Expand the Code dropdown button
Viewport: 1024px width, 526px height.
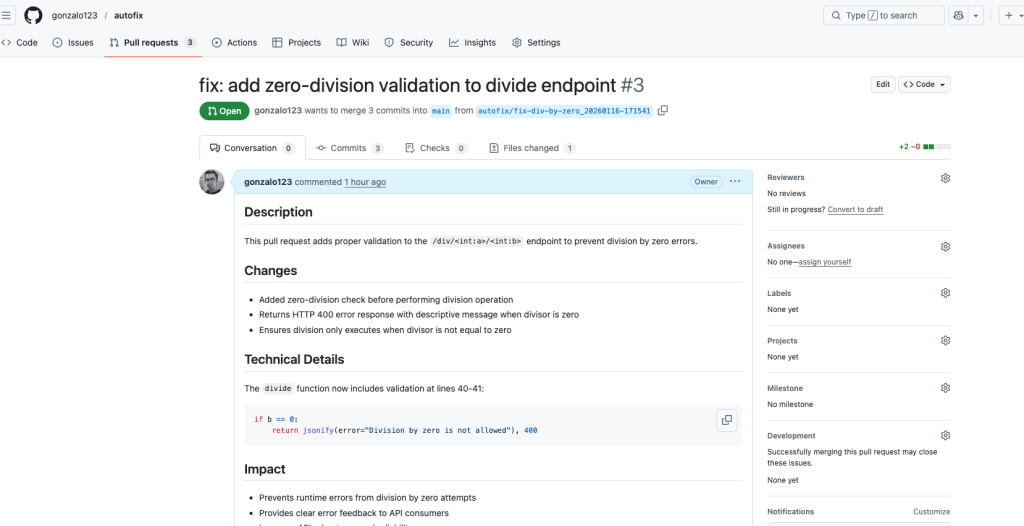tap(924, 85)
